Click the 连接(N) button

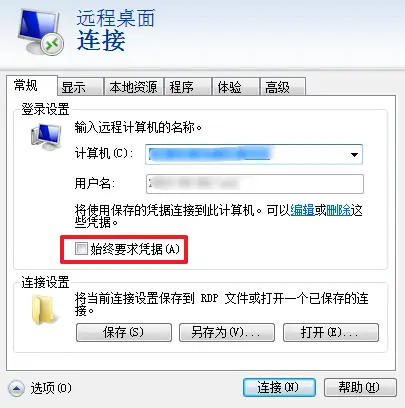click(279, 387)
